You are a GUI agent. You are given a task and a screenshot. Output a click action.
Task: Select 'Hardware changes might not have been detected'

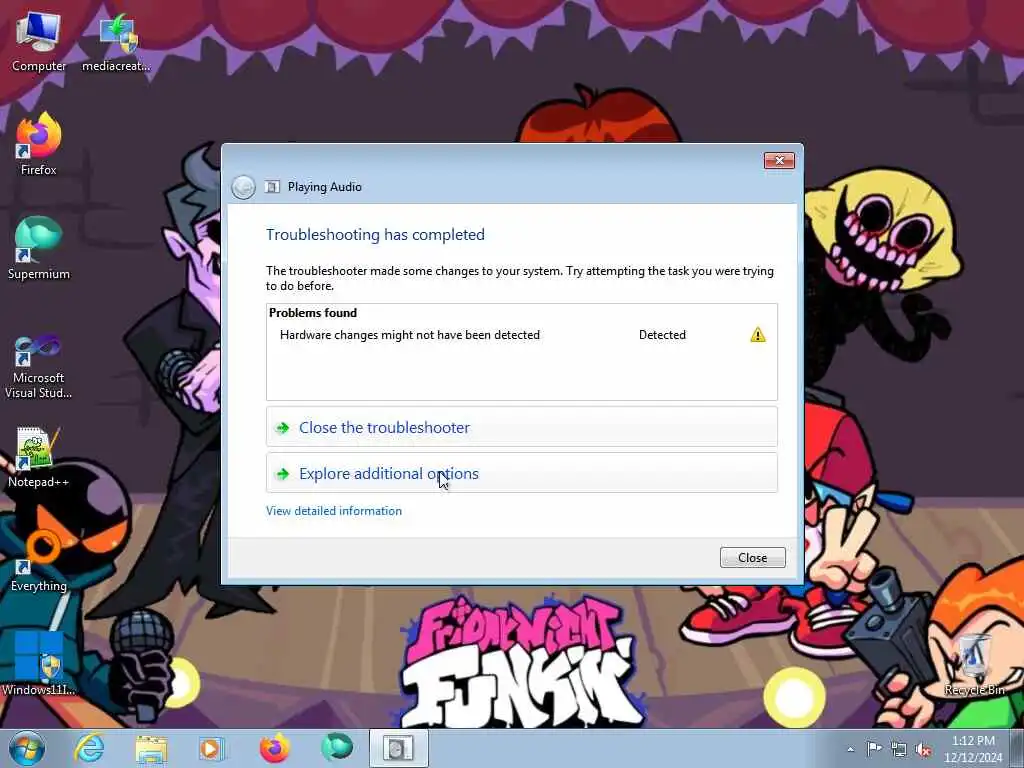tap(410, 335)
